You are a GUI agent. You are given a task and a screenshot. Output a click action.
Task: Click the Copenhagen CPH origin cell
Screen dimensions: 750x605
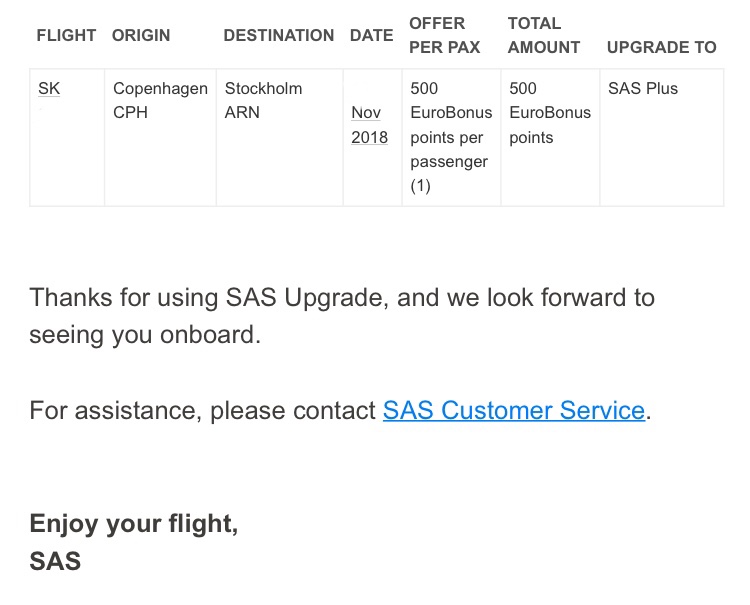[x=160, y=101]
